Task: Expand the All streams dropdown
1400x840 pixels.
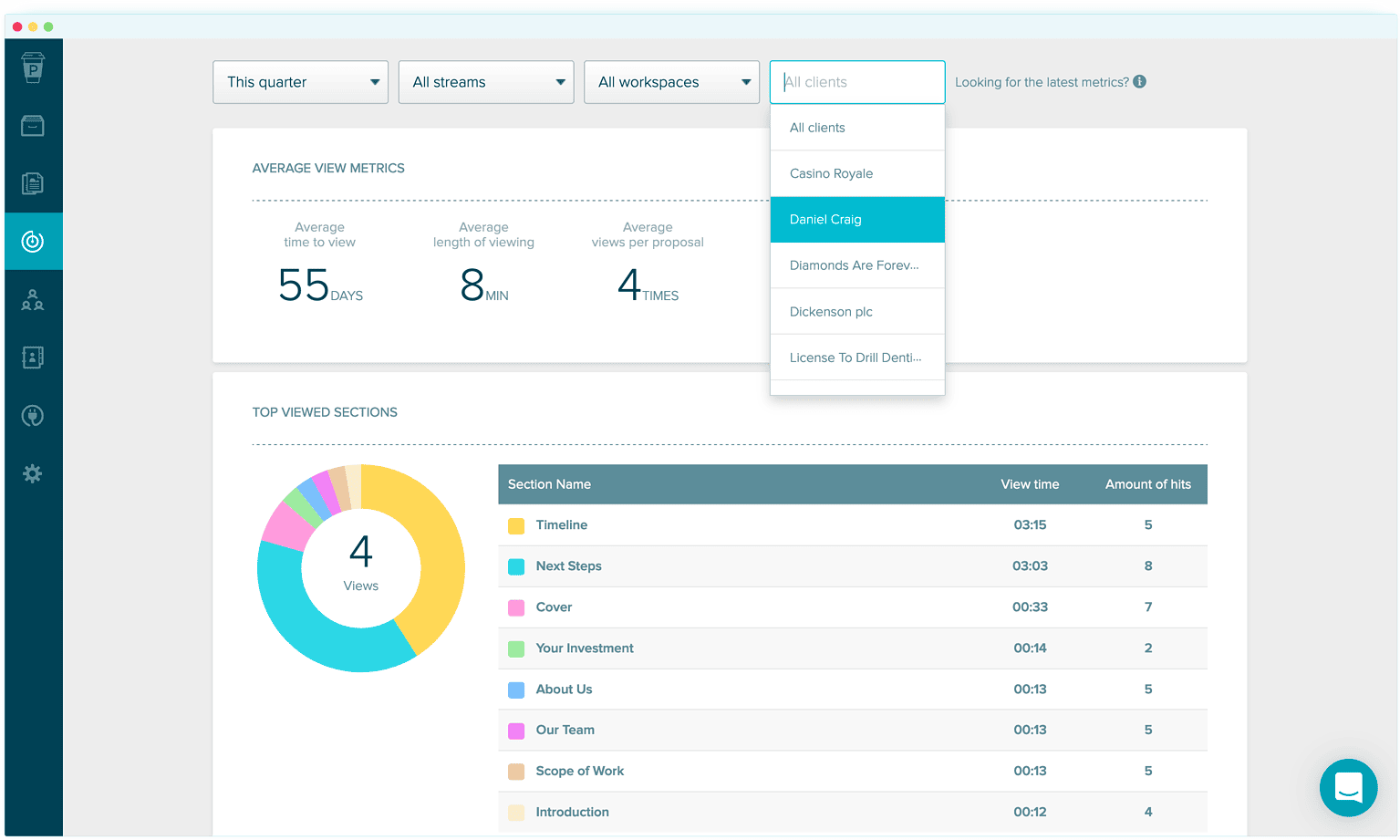Action: pos(486,81)
